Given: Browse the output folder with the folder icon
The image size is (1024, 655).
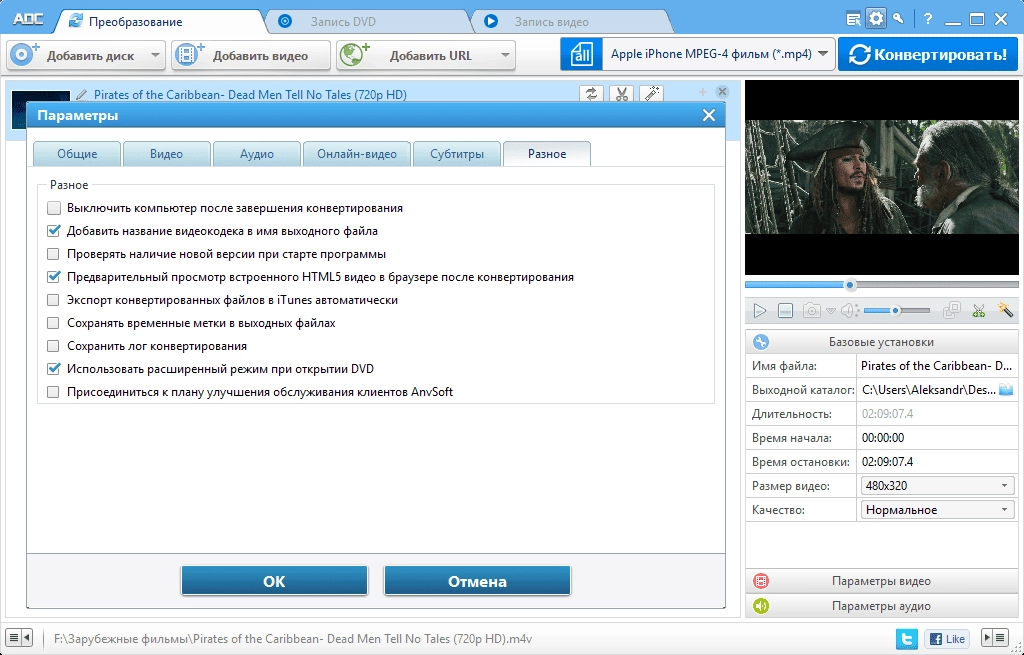Looking at the screenshot, I should tap(1006, 390).
